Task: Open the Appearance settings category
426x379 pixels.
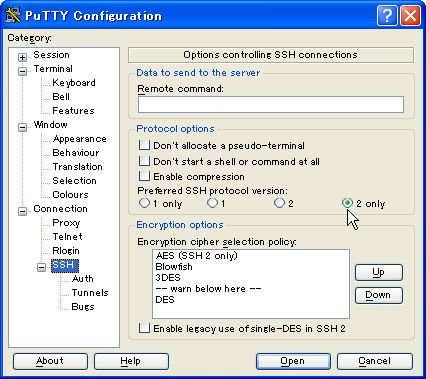Action: pos(79,139)
